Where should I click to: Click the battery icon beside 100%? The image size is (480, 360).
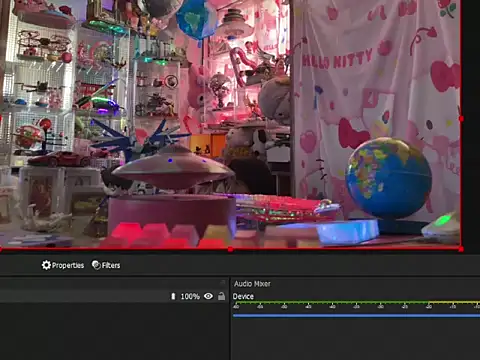pos(173,296)
